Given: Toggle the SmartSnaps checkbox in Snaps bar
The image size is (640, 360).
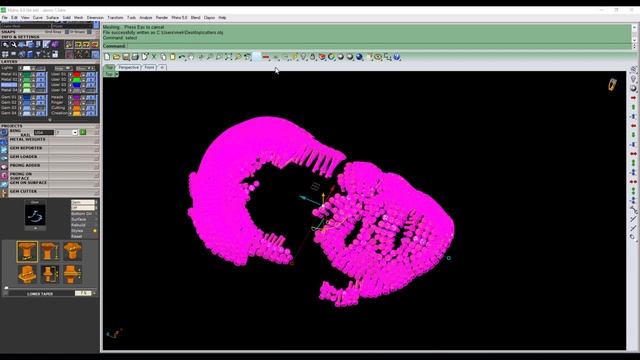Looking at the screenshot, I should click(x=89, y=32).
